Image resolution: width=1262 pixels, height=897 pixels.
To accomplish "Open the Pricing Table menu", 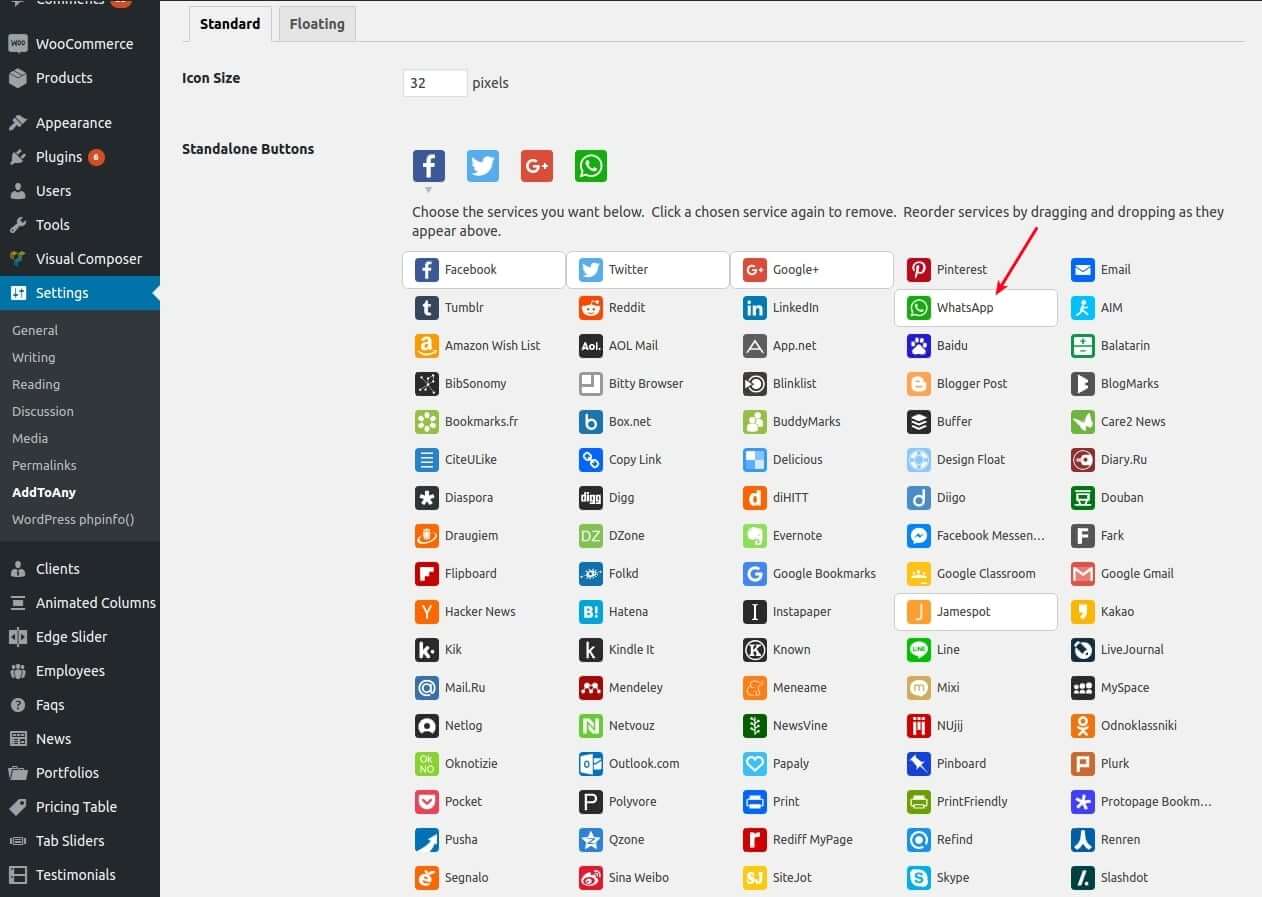I will pyautogui.click(x=80, y=807).
